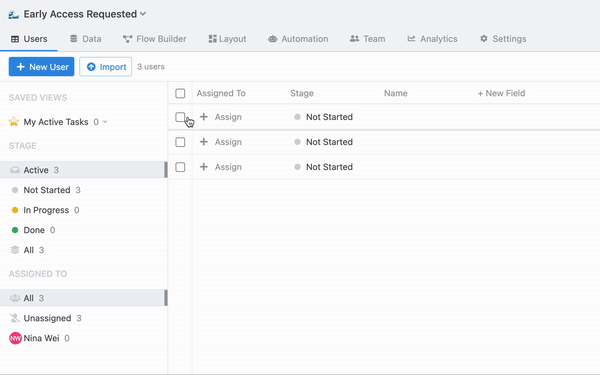Click the 3 users count label
This screenshot has width=600, height=375.
click(151, 67)
